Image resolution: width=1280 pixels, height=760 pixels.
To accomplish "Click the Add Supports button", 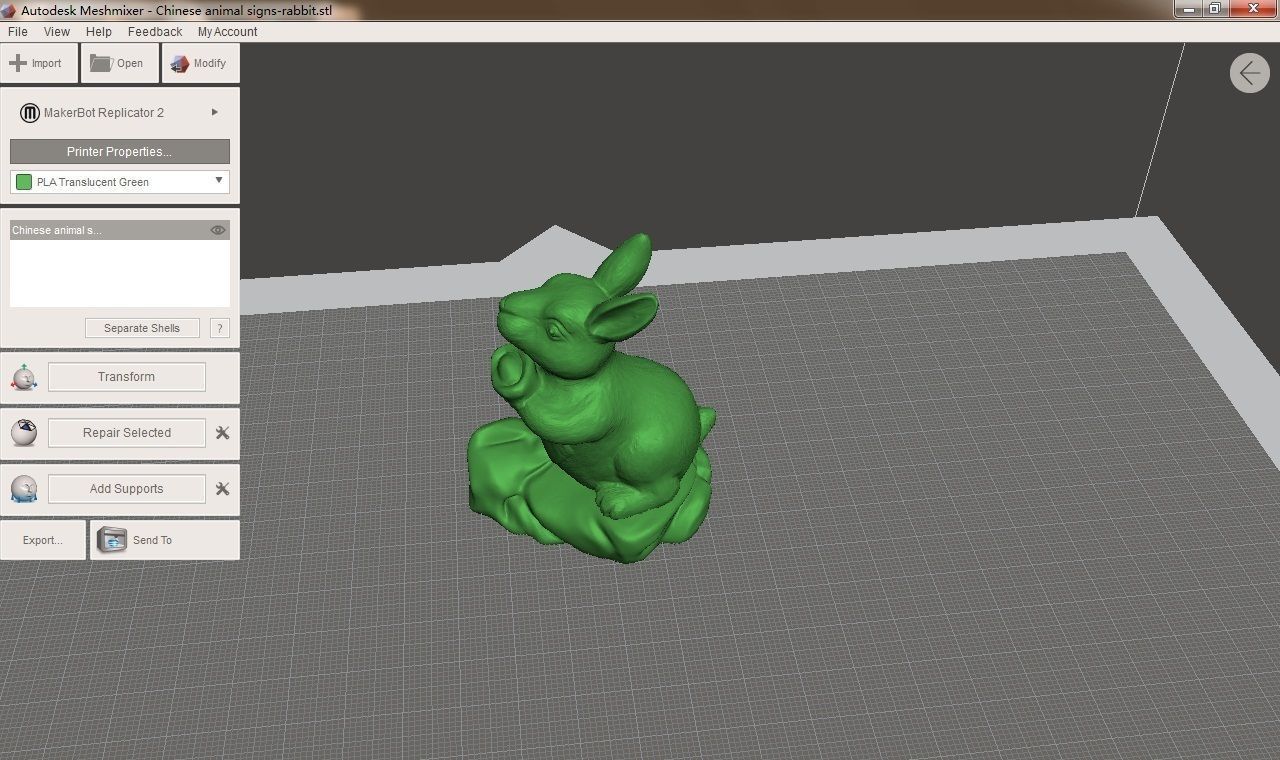I will click(x=127, y=489).
